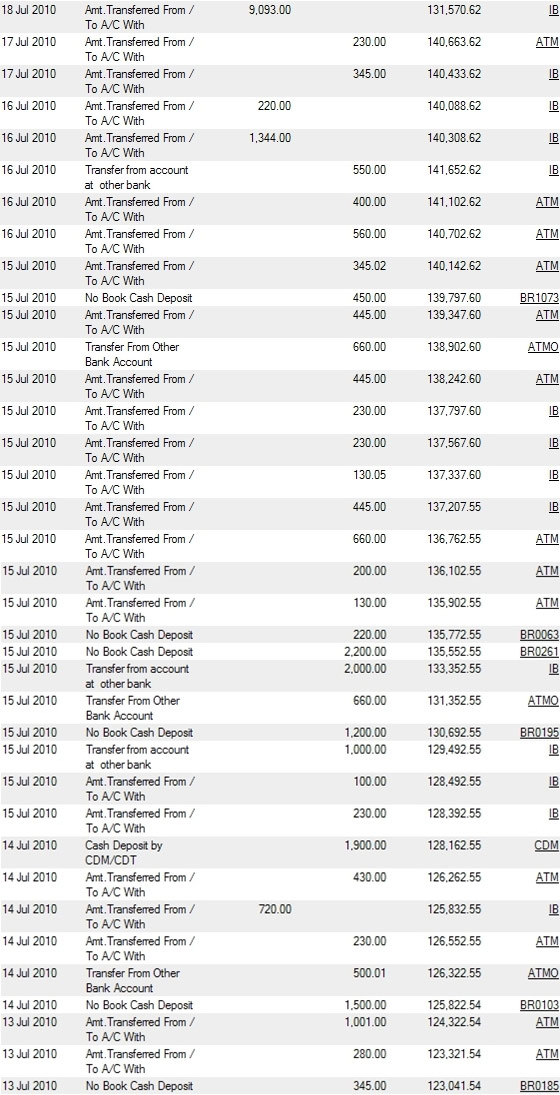Image resolution: width=560 pixels, height=1095 pixels.
Task: Open IB link for 1,344.00 withdrawal
Action: click(554, 138)
